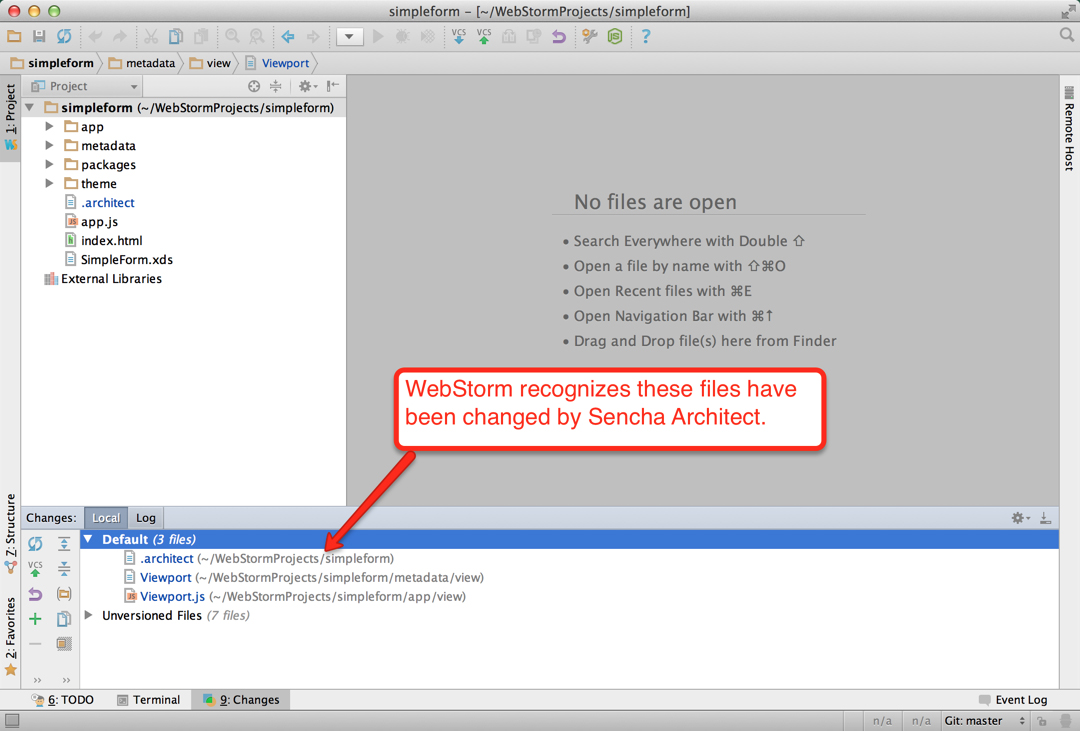Click the scroll from source target icon
1080x731 pixels.
tap(254, 86)
